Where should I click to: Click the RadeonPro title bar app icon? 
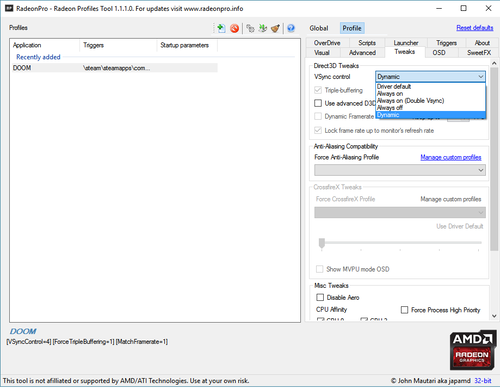pos(9,8)
